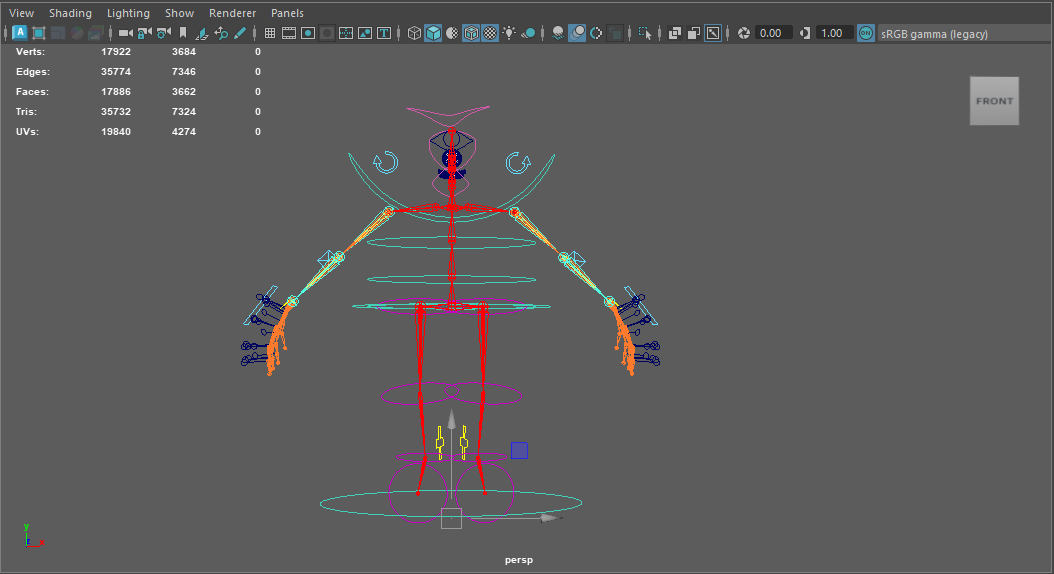
Task: Toggle the film gate display
Action: pyautogui.click(x=289, y=33)
